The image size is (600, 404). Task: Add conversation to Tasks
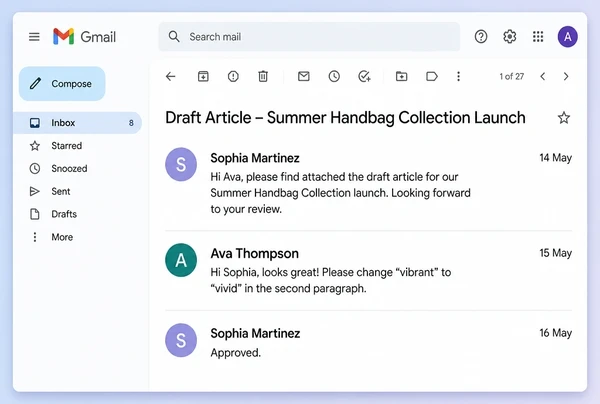pos(364,77)
